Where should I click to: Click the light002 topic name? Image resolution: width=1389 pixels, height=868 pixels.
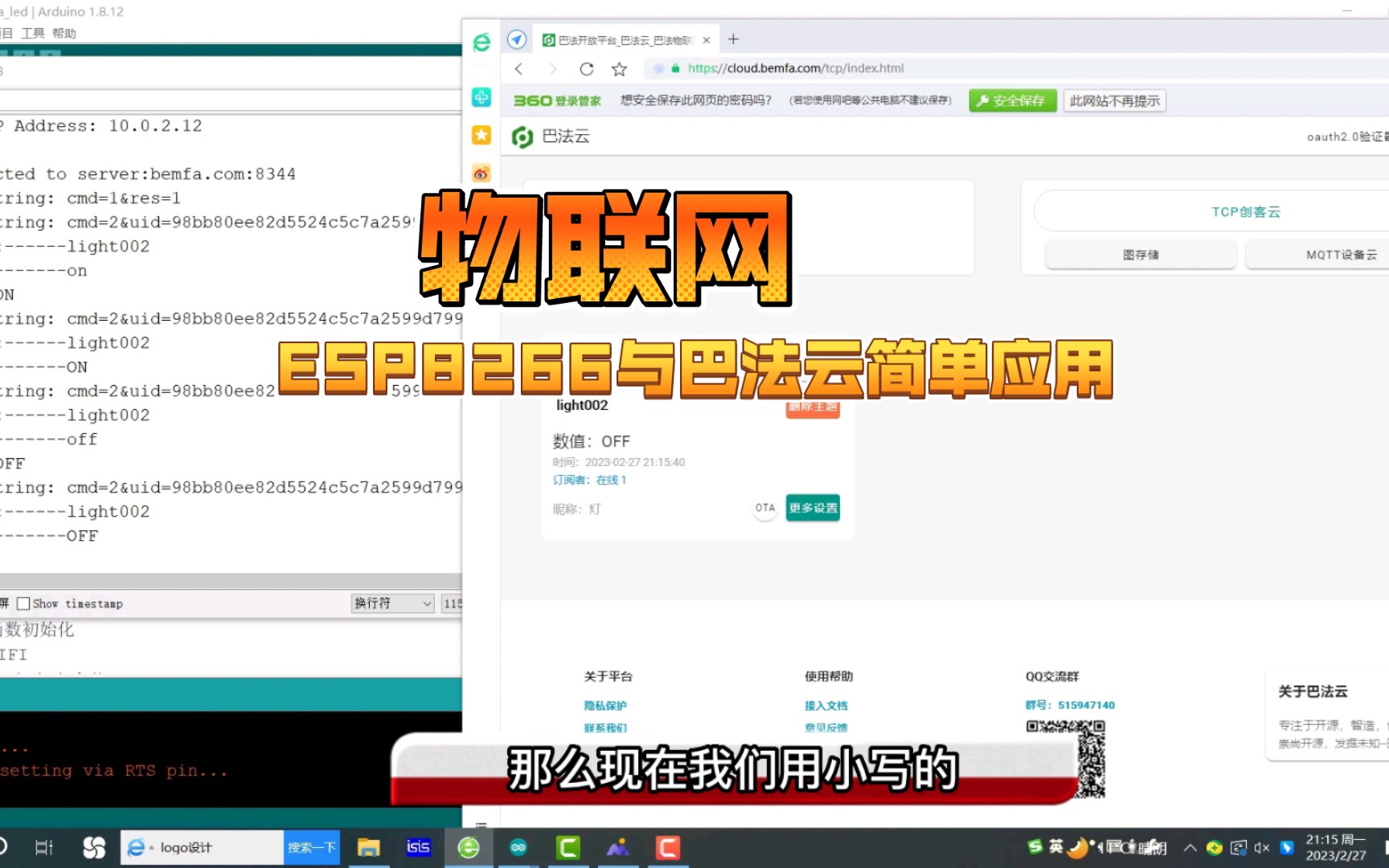pos(582,406)
